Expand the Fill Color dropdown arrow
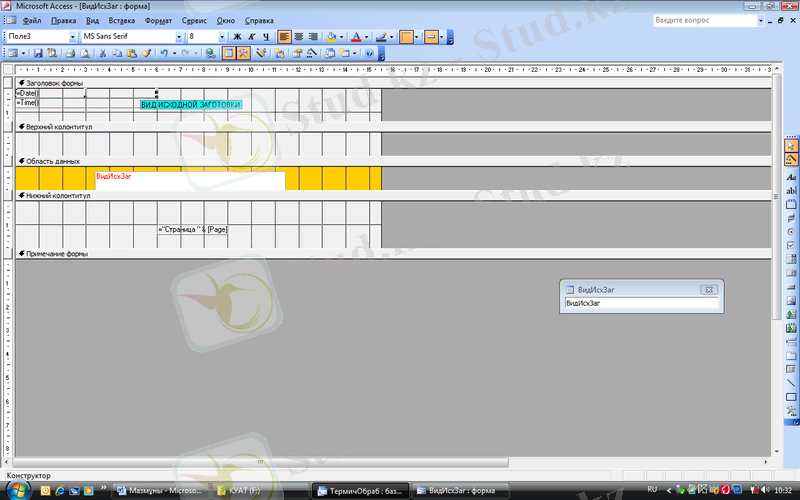 (x=341, y=37)
